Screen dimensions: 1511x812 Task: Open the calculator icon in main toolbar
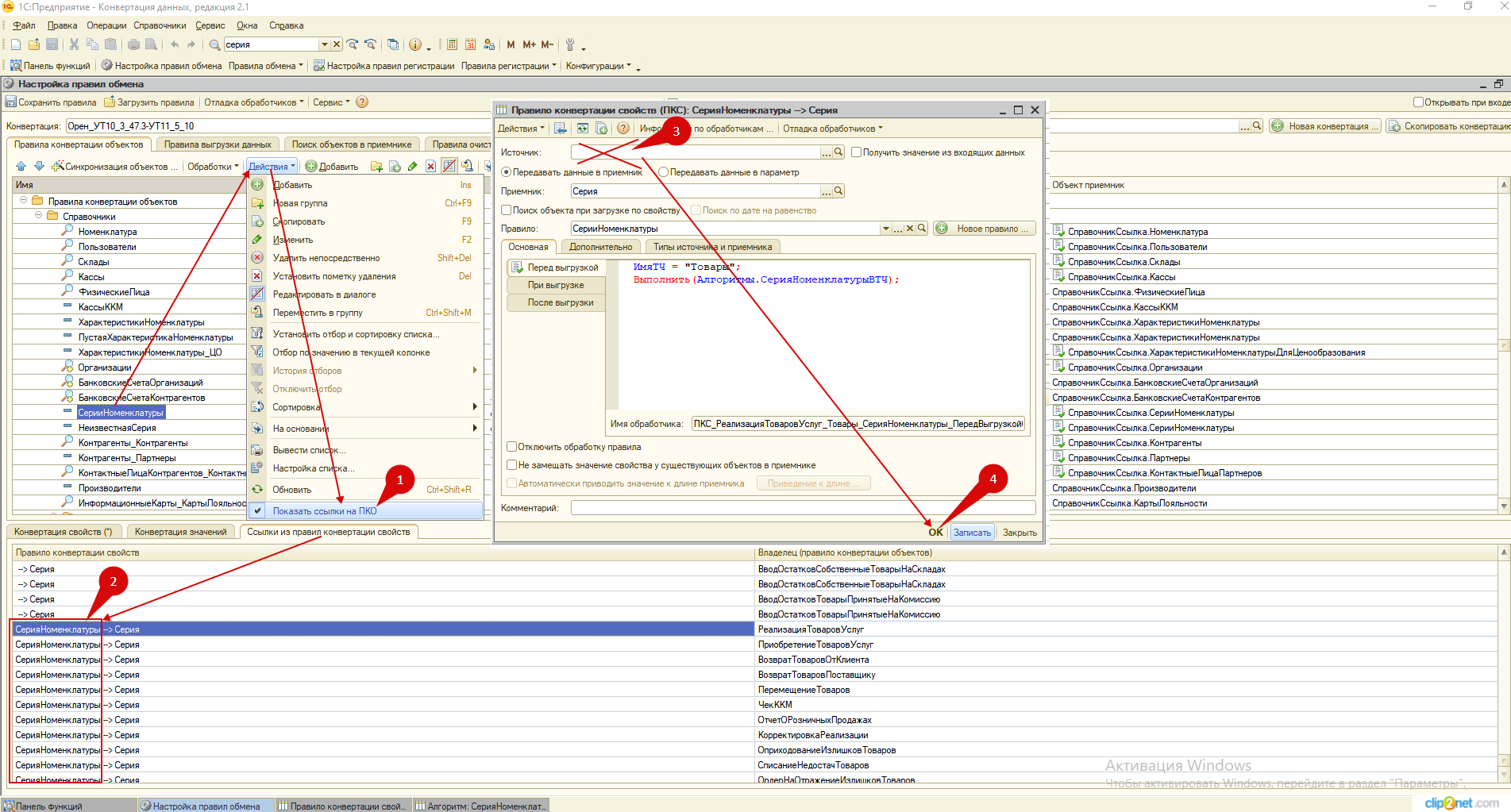[452, 44]
